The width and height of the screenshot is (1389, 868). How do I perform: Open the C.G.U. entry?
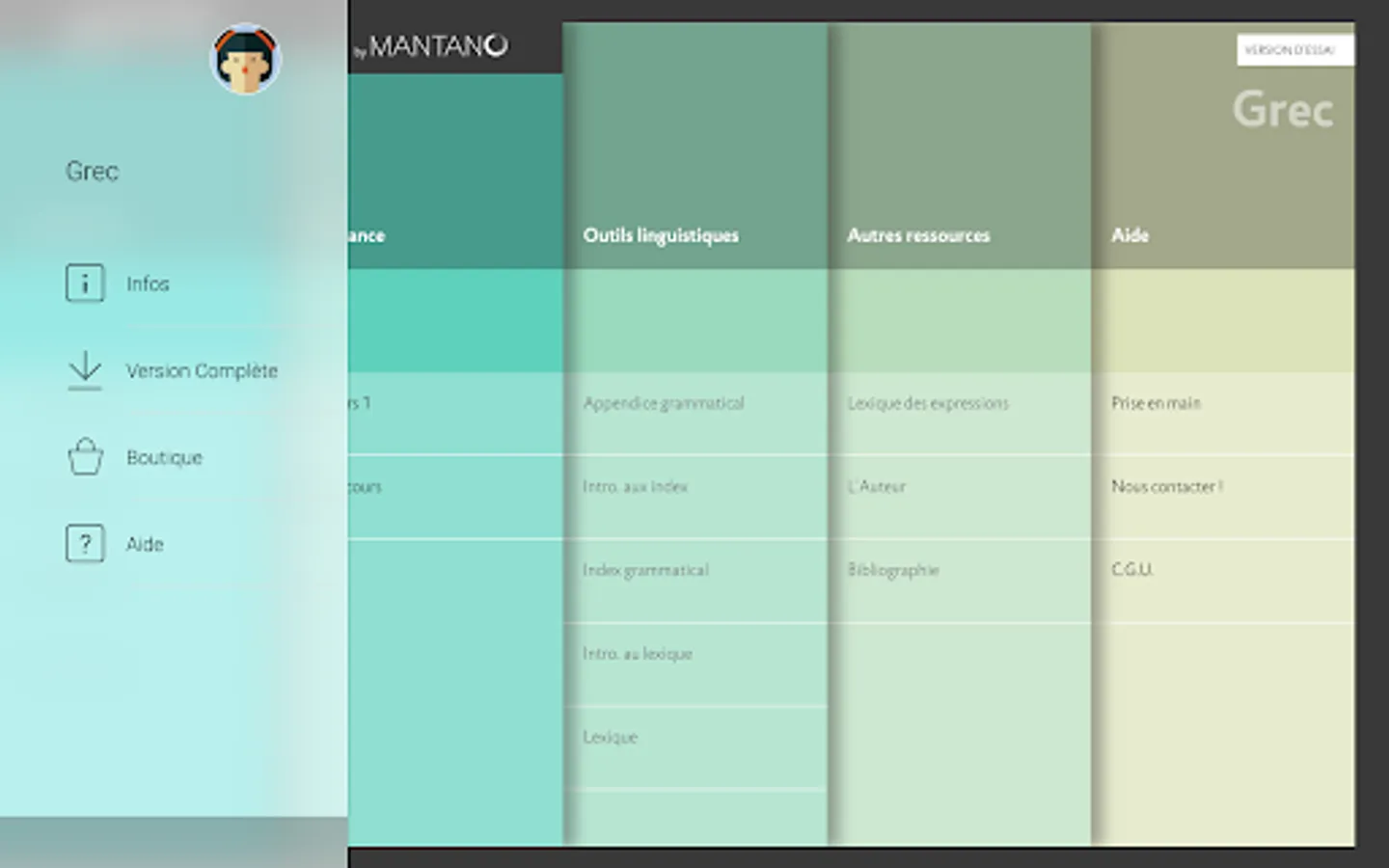(x=1131, y=570)
